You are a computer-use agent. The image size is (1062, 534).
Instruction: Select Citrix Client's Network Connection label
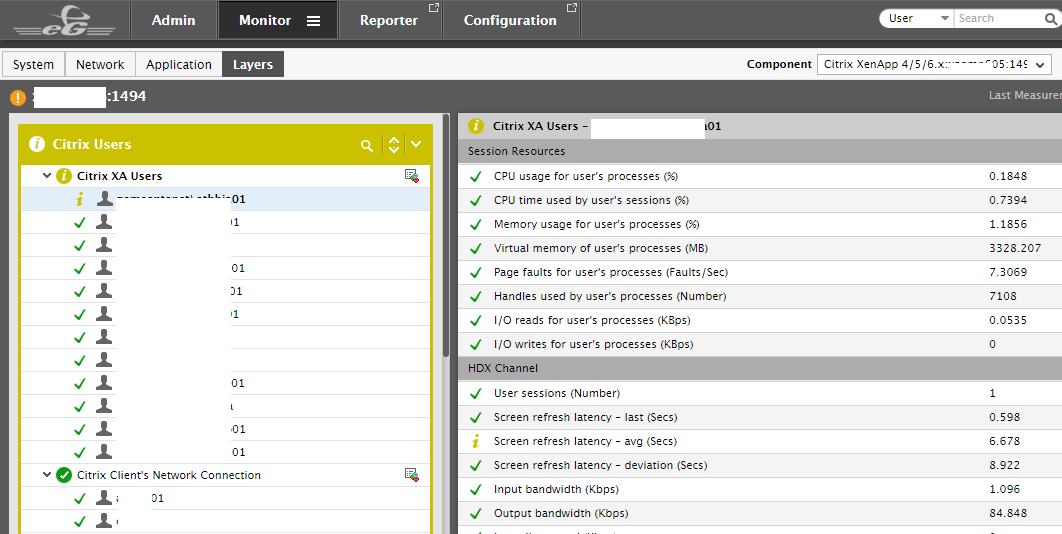point(169,475)
